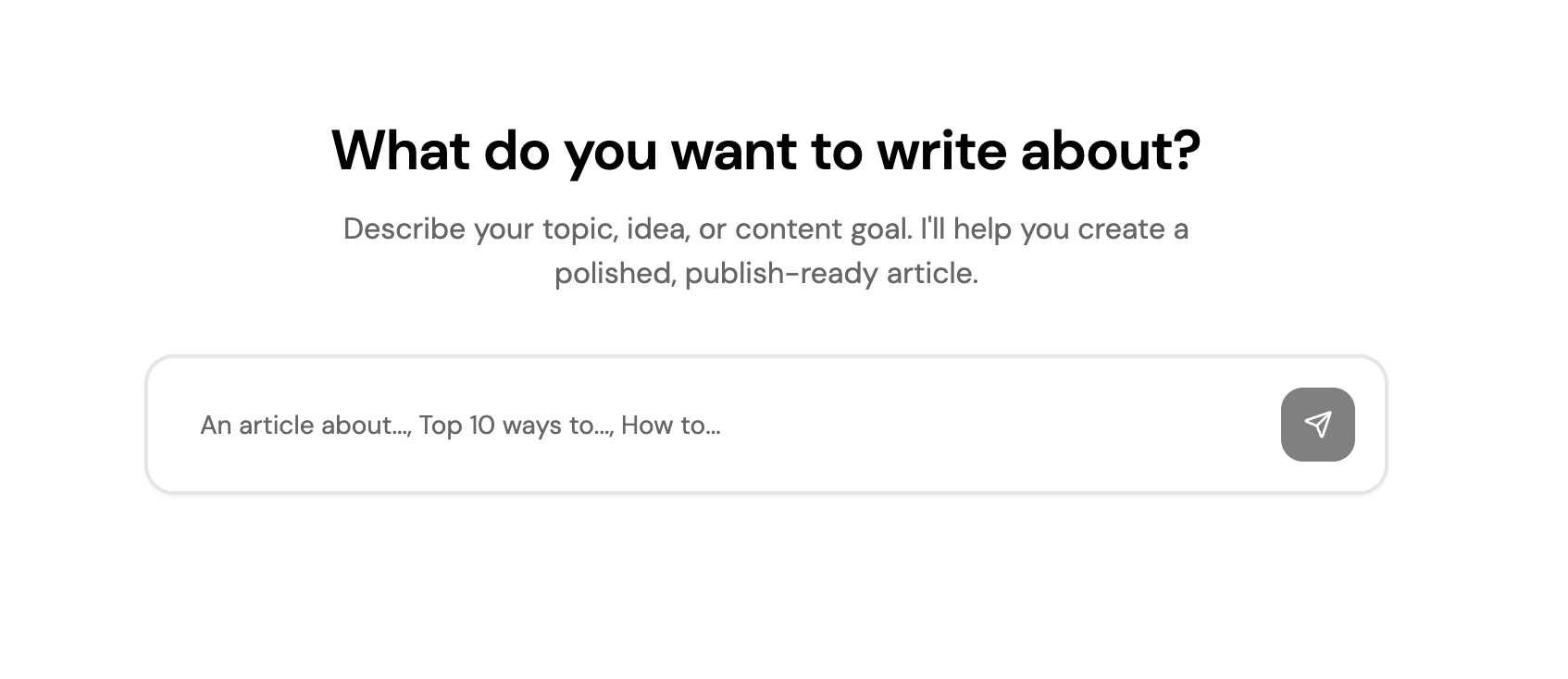Submit the topic with the arrow icon
Screen dimensions: 1568x679
pos(1317,425)
